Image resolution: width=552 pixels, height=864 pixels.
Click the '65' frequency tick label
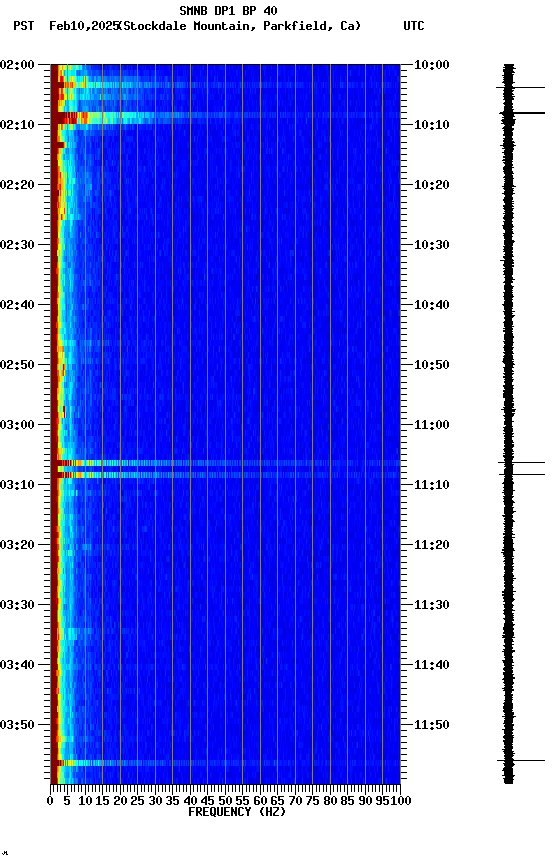point(278,801)
